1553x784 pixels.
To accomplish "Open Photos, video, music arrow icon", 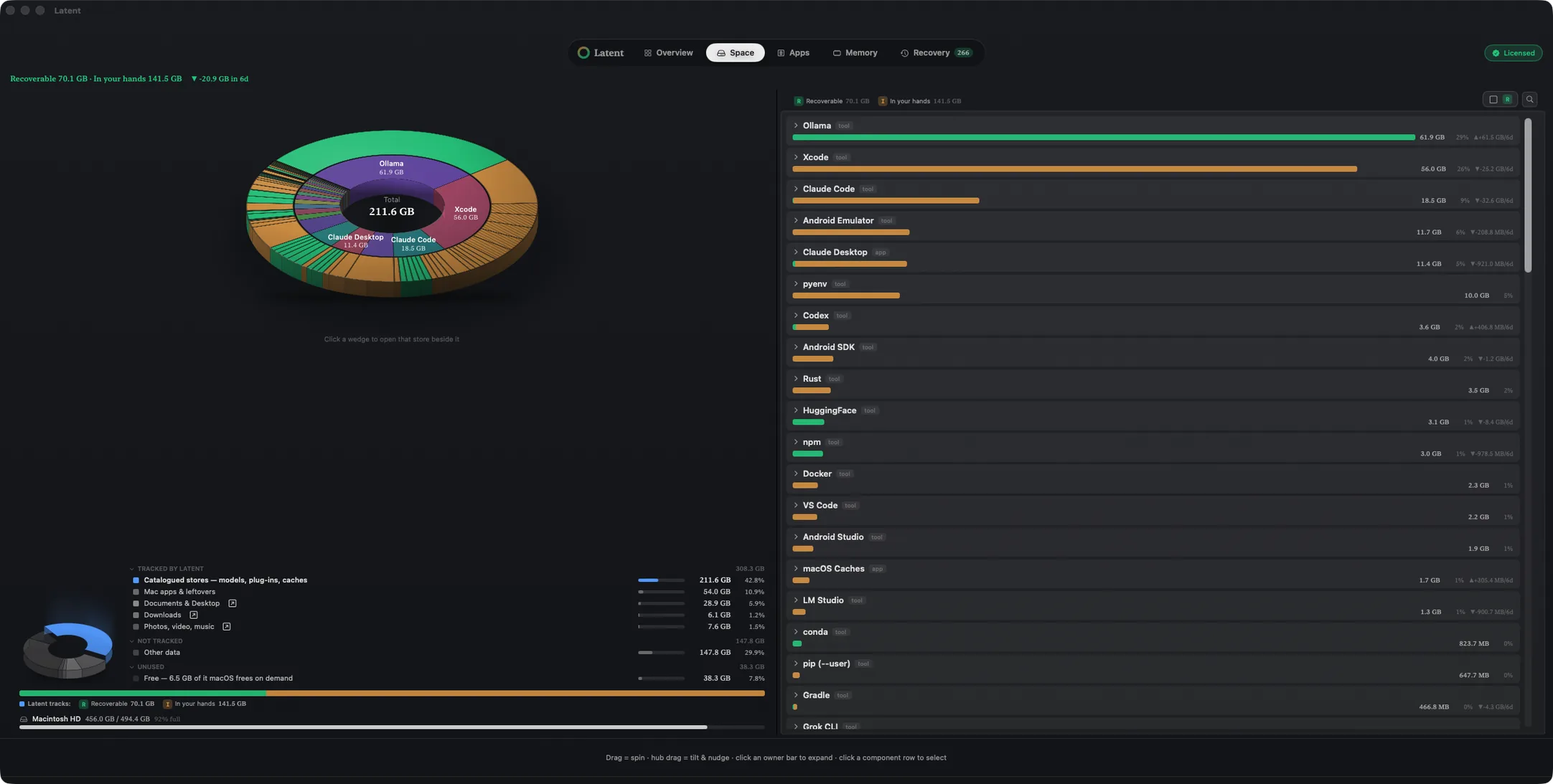I will (227, 626).
